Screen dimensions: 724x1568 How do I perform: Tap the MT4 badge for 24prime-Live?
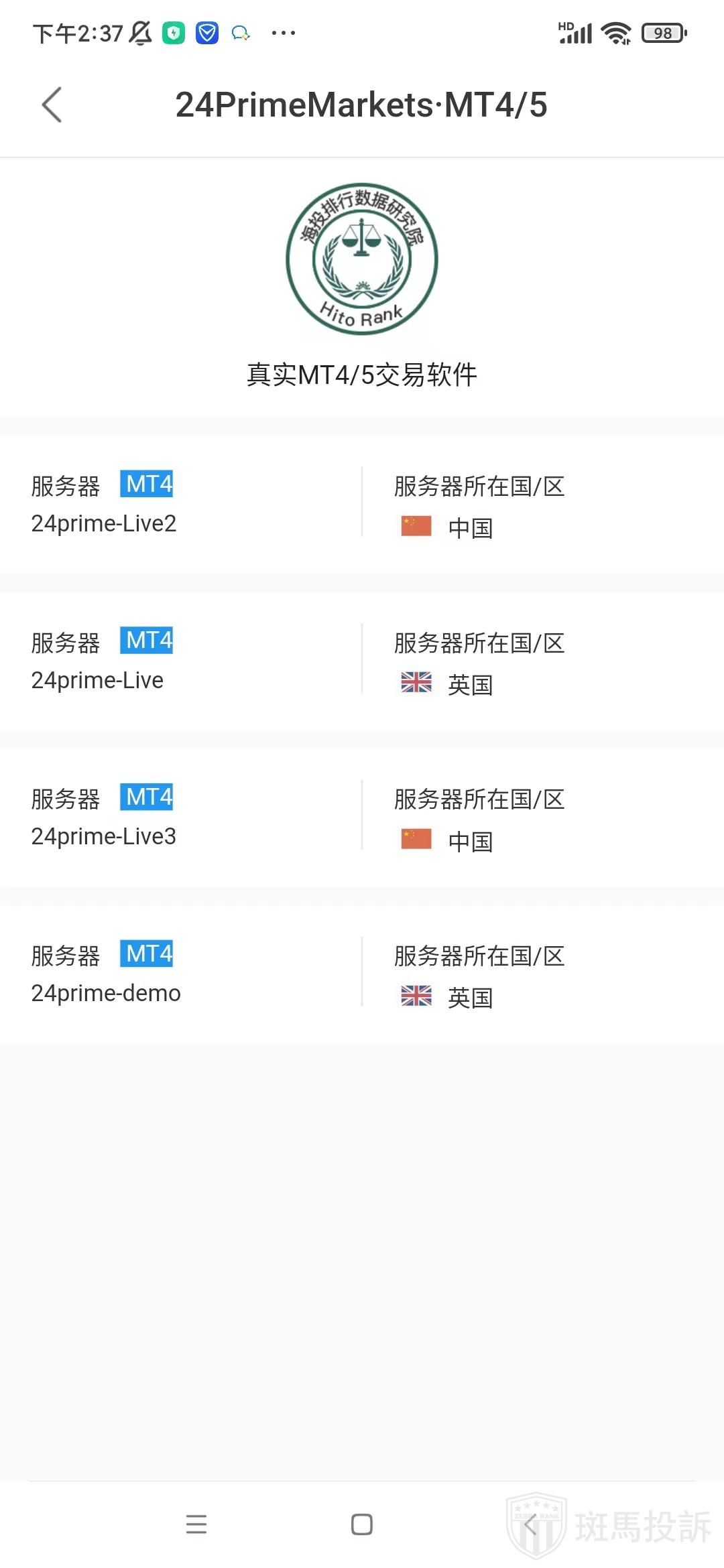click(x=147, y=641)
